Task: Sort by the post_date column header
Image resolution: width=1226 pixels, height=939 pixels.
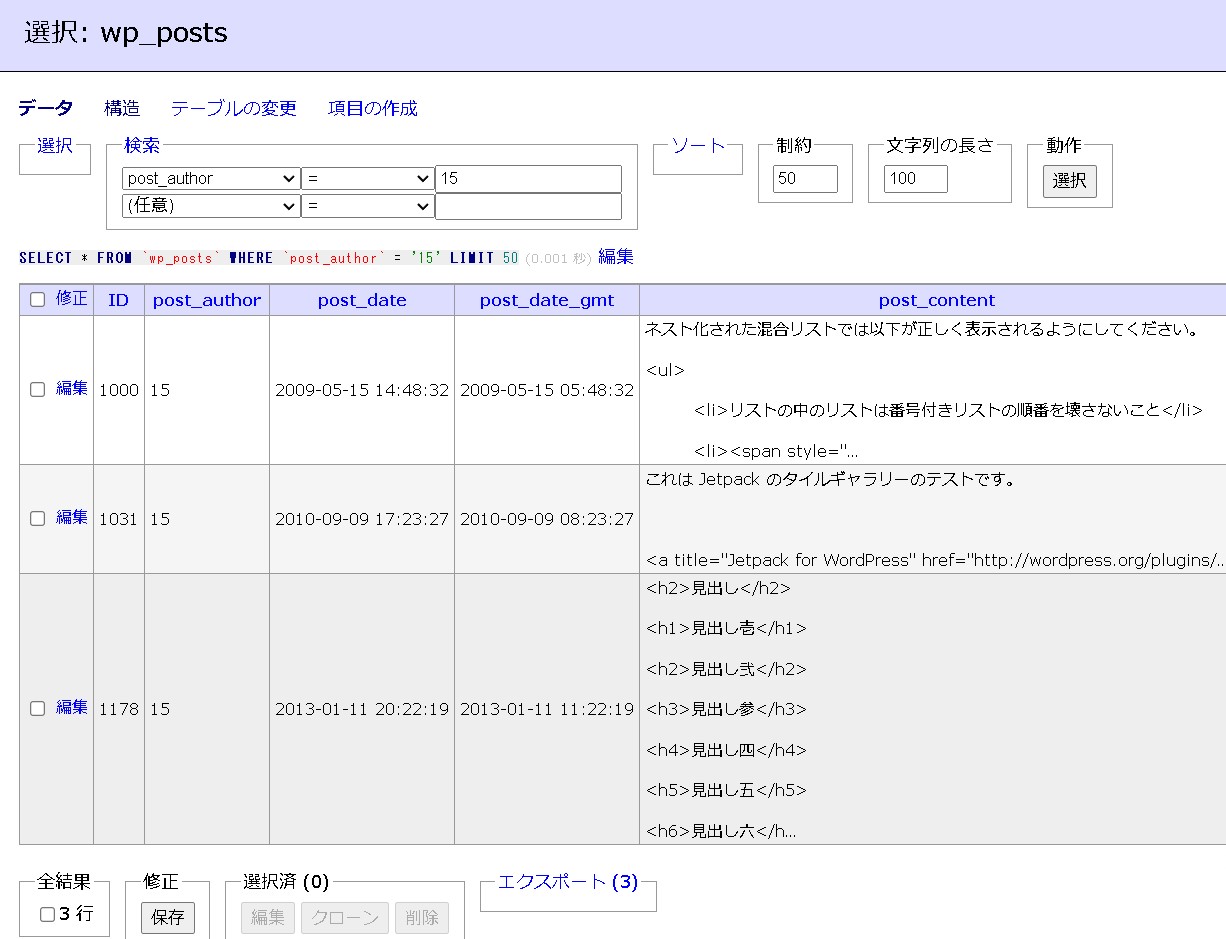Action: [362, 299]
